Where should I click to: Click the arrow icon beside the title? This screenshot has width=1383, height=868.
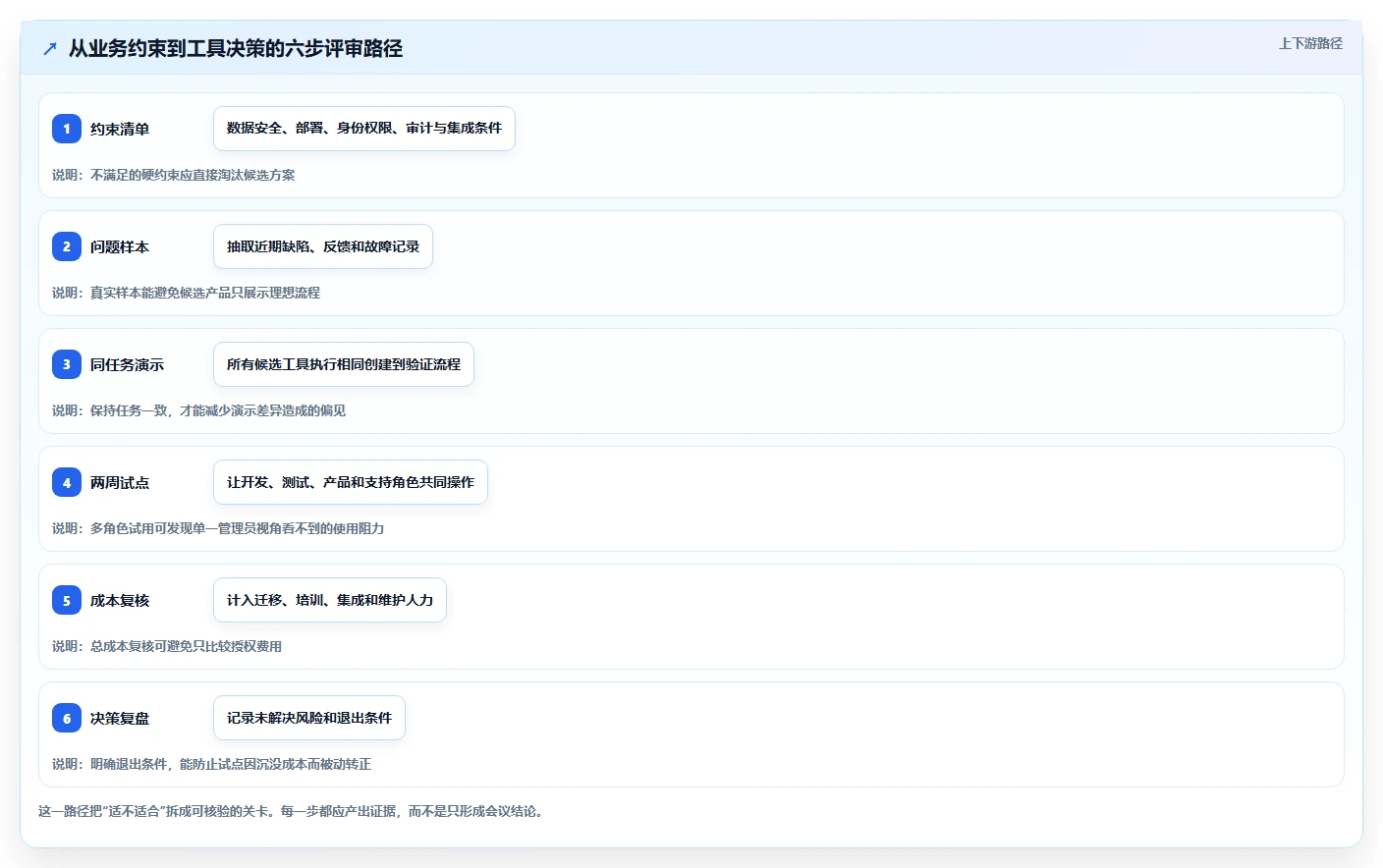coord(50,48)
